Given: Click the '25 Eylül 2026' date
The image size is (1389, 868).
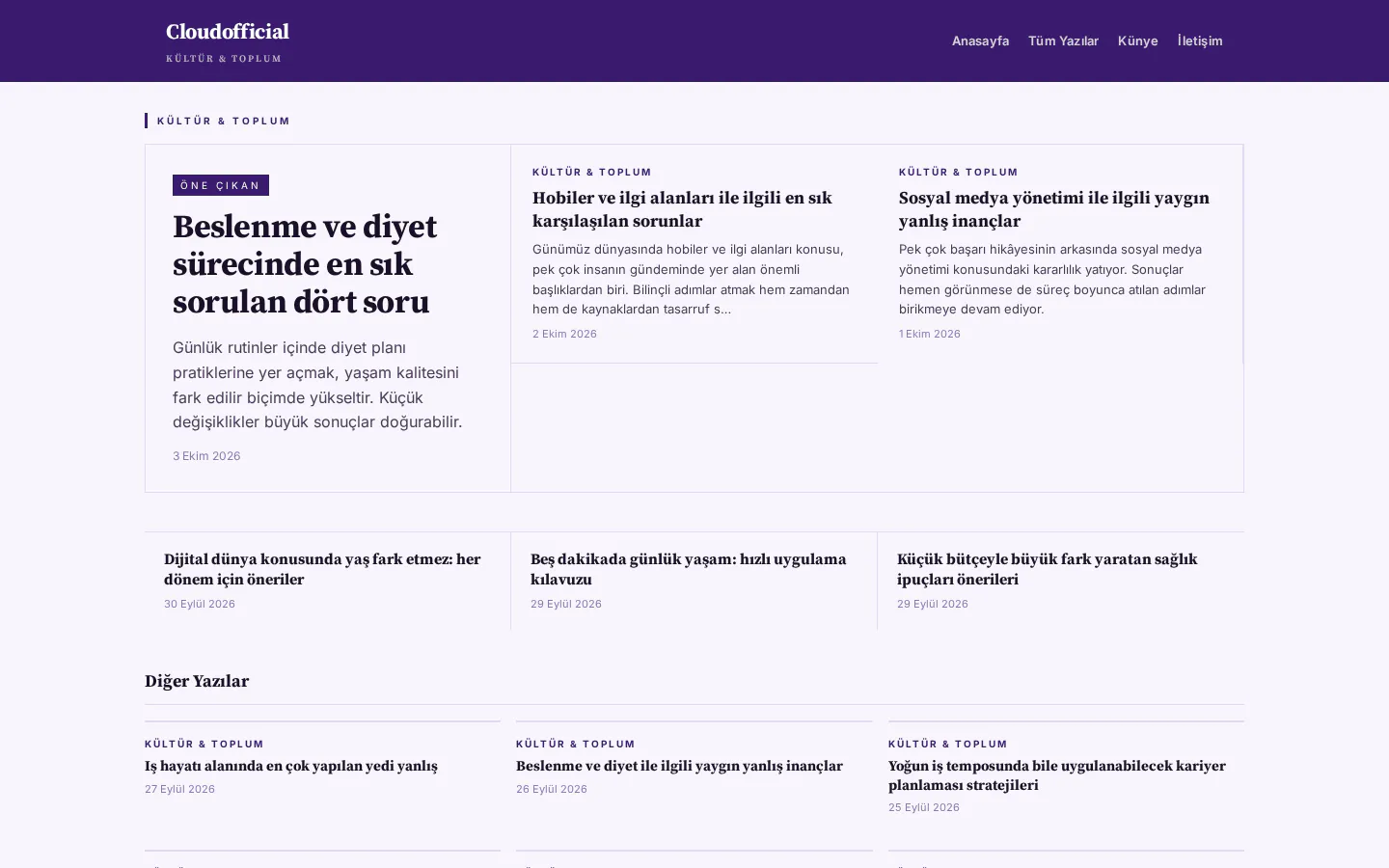Looking at the screenshot, I should [x=924, y=807].
